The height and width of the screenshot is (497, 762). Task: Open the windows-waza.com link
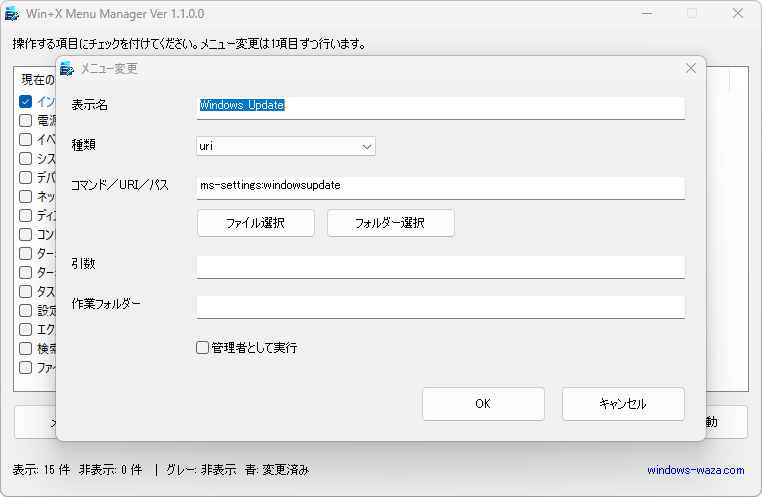tap(695, 470)
